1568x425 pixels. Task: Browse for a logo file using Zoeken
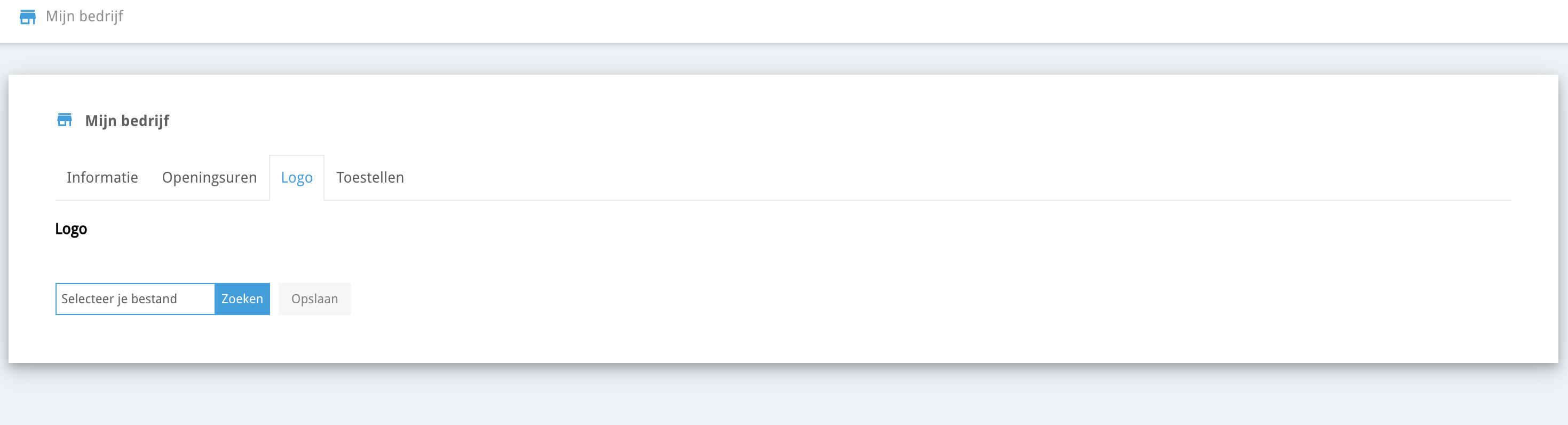click(242, 299)
